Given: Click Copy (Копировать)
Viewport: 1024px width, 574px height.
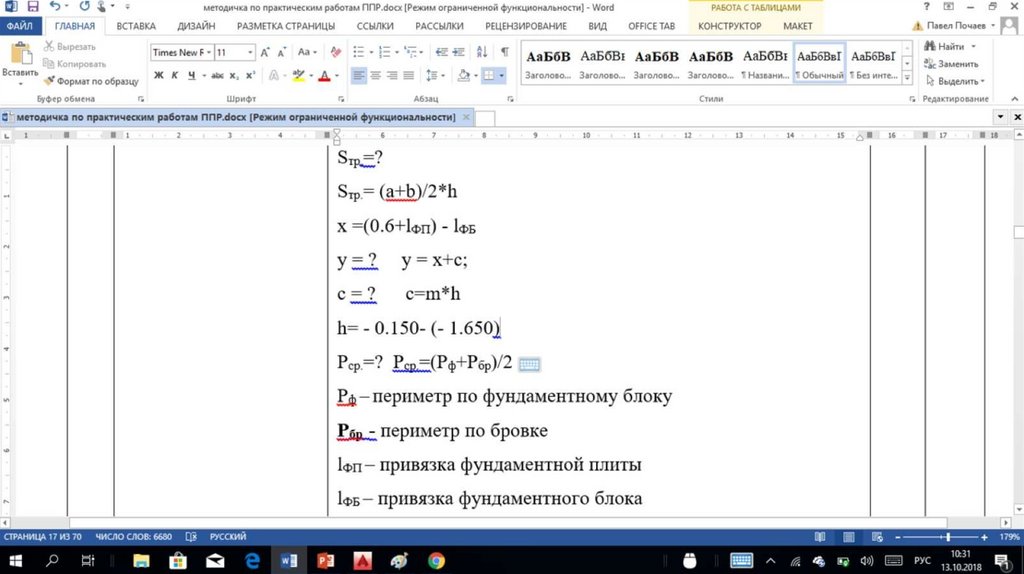Looking at the screenshot, I should pos(74,63).
